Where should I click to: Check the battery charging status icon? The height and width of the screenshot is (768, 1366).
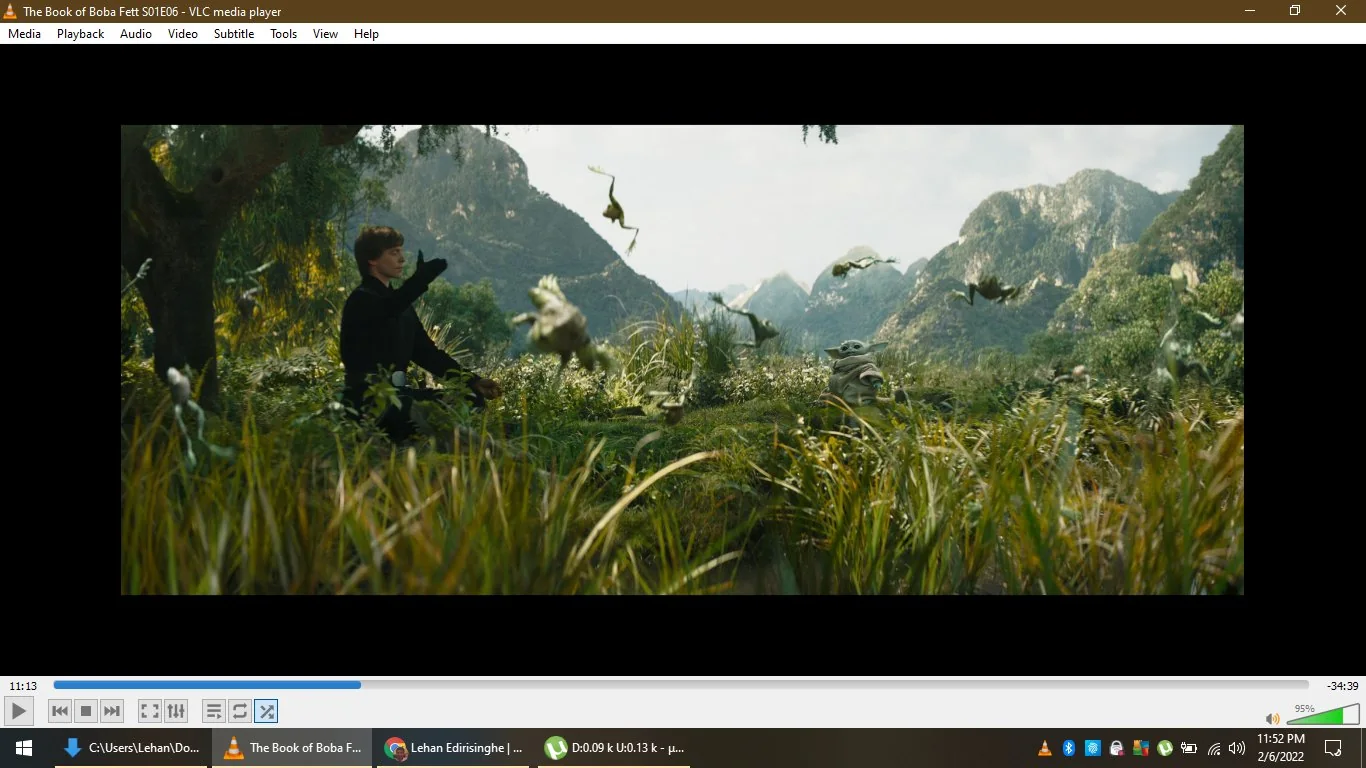pyautogui.click(x=1189, y=748)
